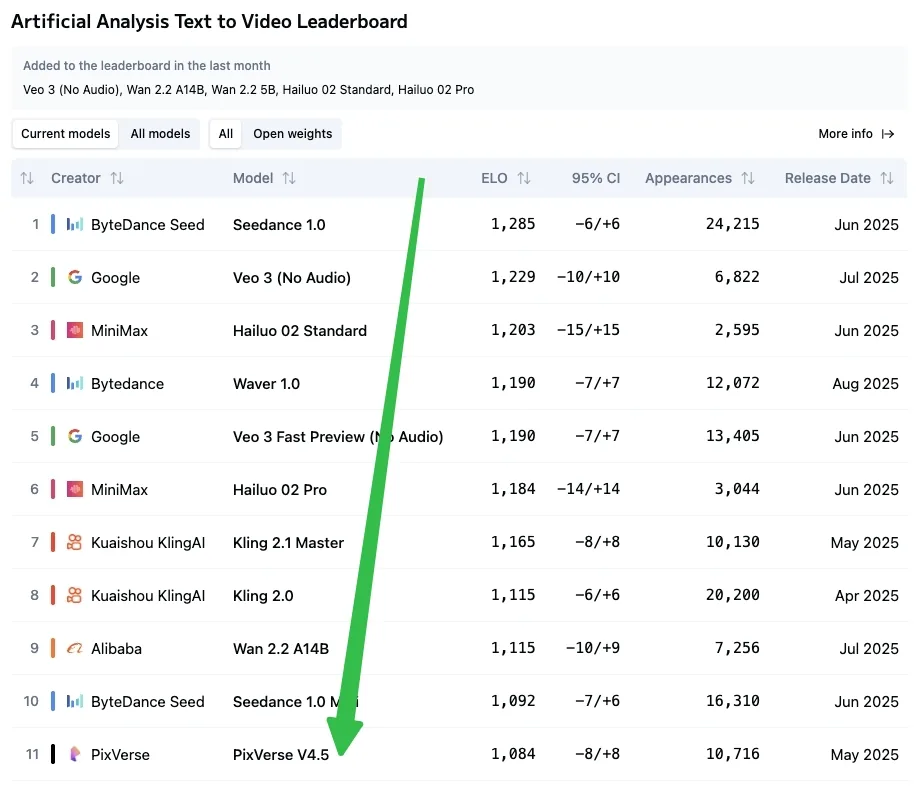Click Alibaba creator name
Screen dimensions: 922x786
pyautogui.click(x=116, y=648)
